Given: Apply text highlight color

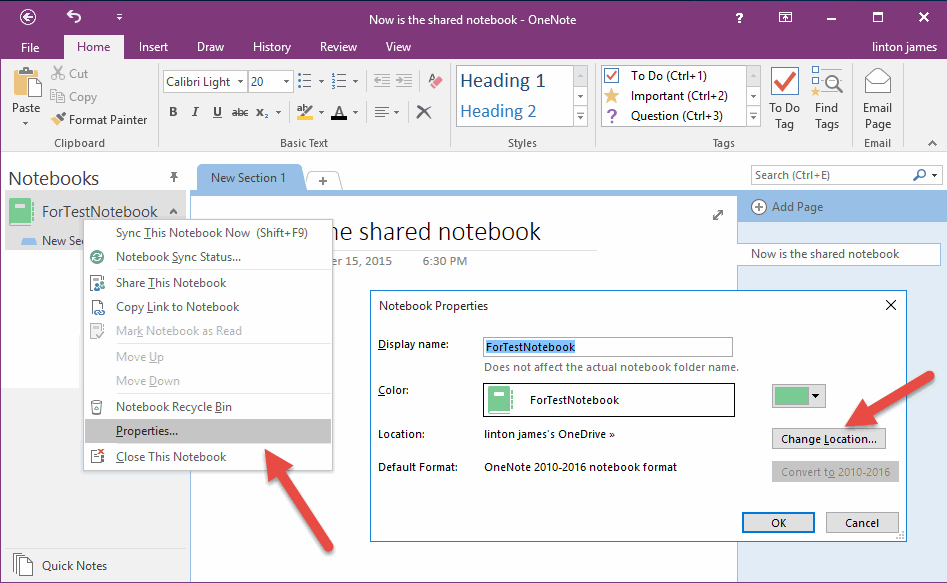Looking at the screenshot, I should tap(305, 112).
